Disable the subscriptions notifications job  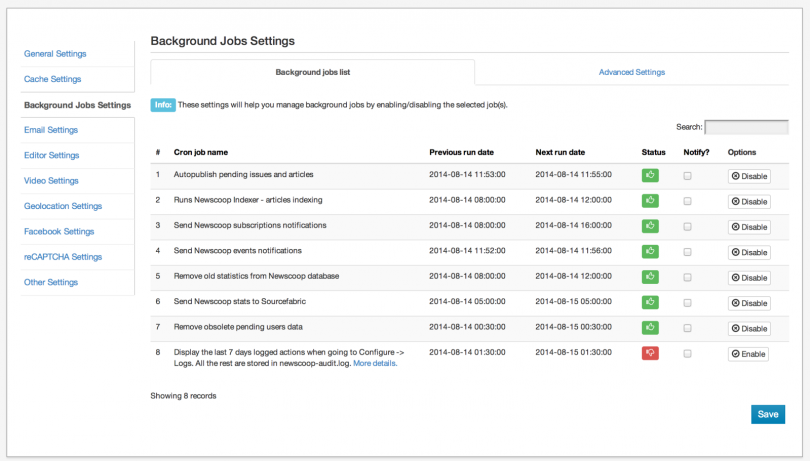coord(749,227)
